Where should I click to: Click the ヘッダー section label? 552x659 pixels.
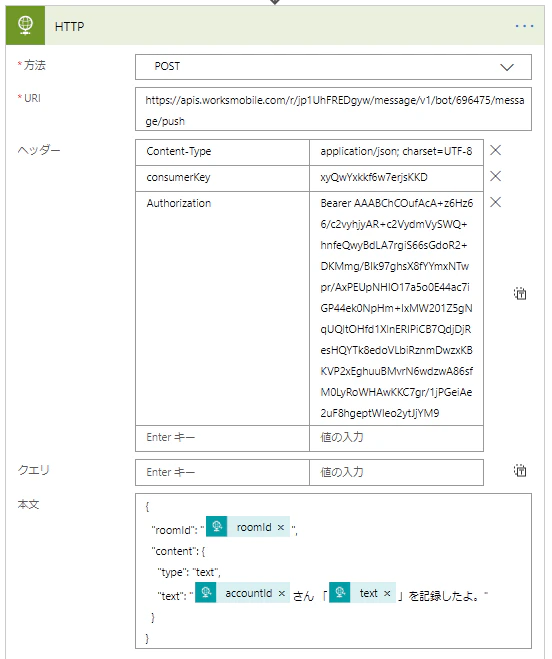[39, 150]
